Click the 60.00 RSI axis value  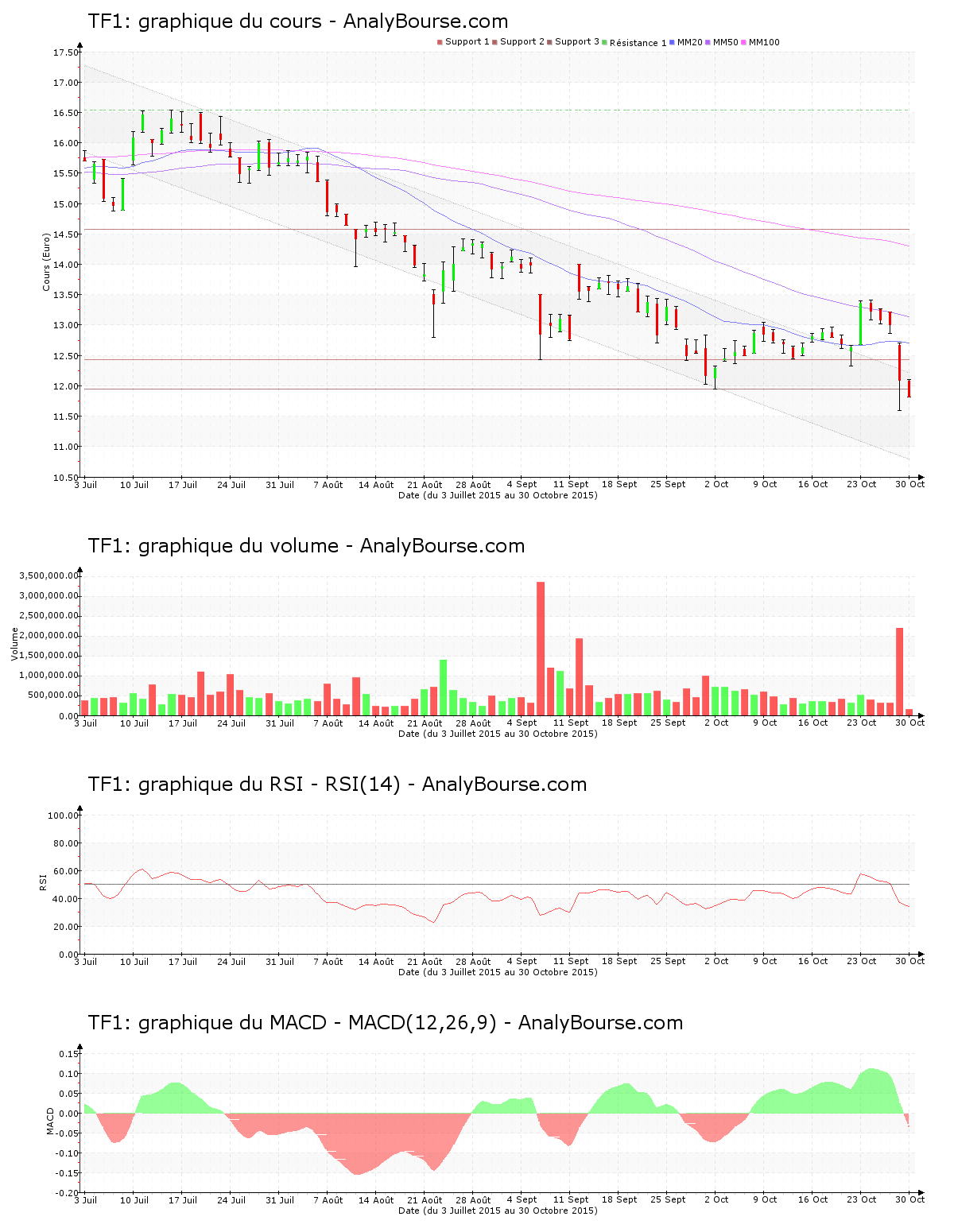65,871
